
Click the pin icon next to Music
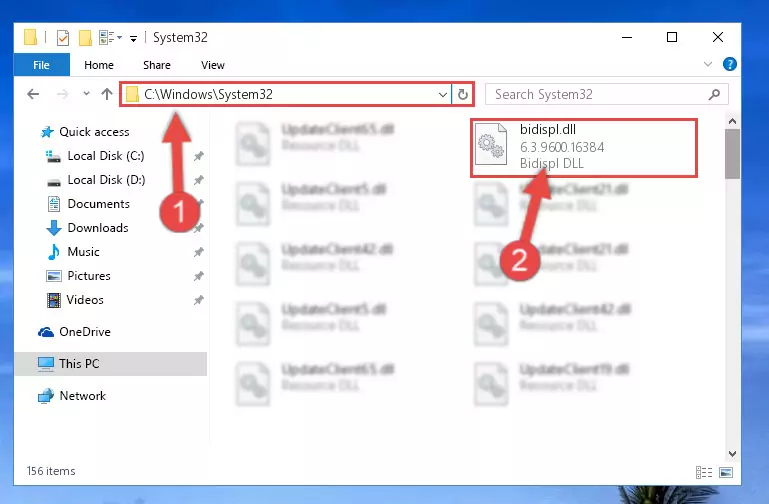click(x=199, y=252)
